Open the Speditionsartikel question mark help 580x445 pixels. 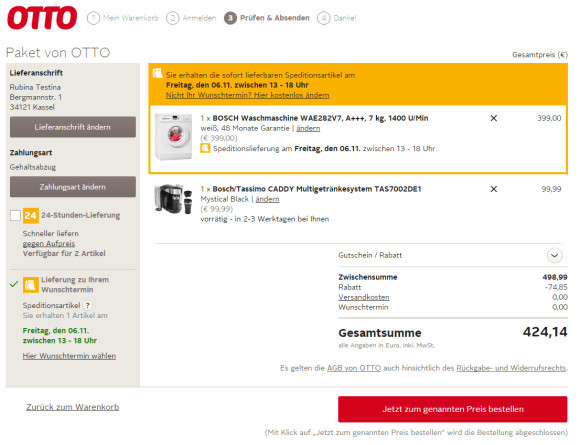(88, 306)
